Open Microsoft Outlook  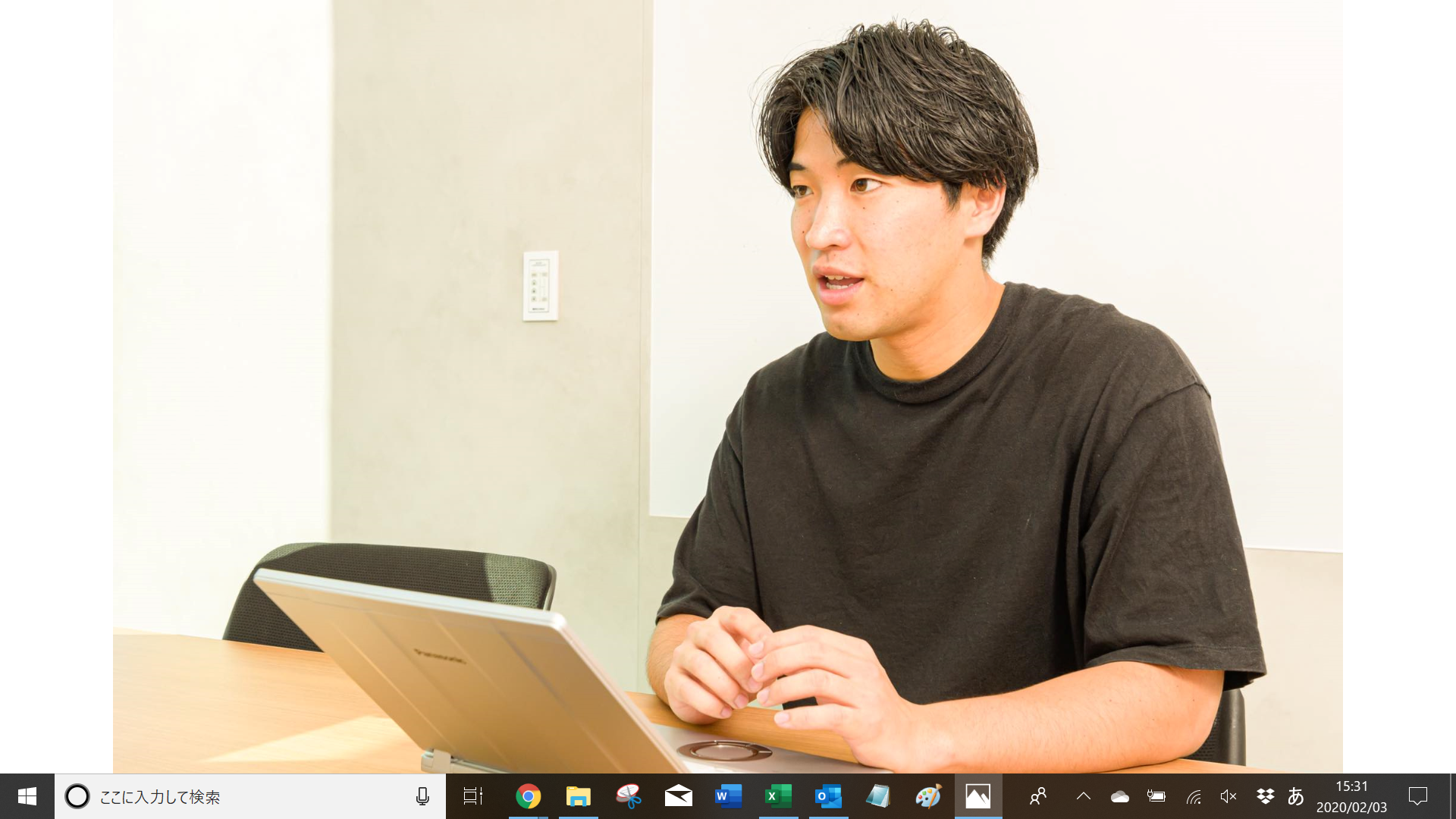[827, 796]
